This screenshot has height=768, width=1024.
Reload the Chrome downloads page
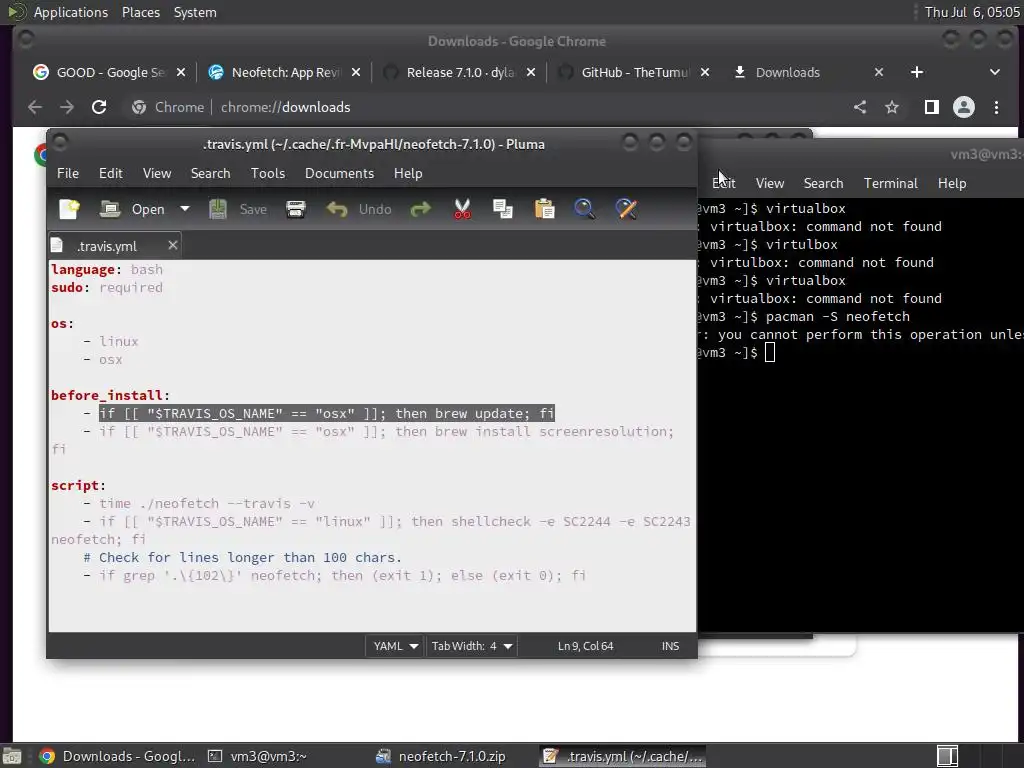[x=99, y=107]
